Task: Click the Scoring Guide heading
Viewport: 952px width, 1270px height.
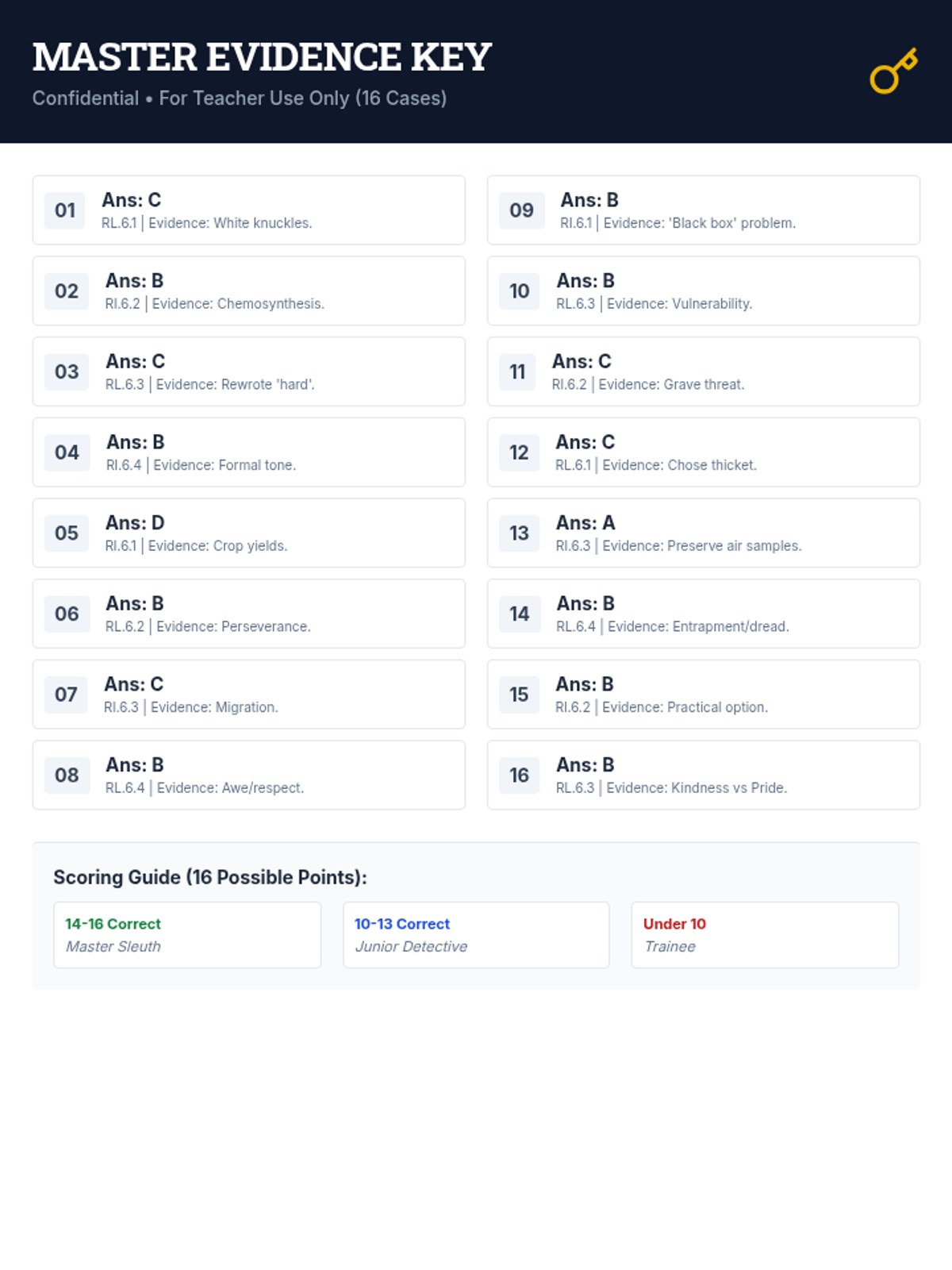Action: click(x=210, y=877)
